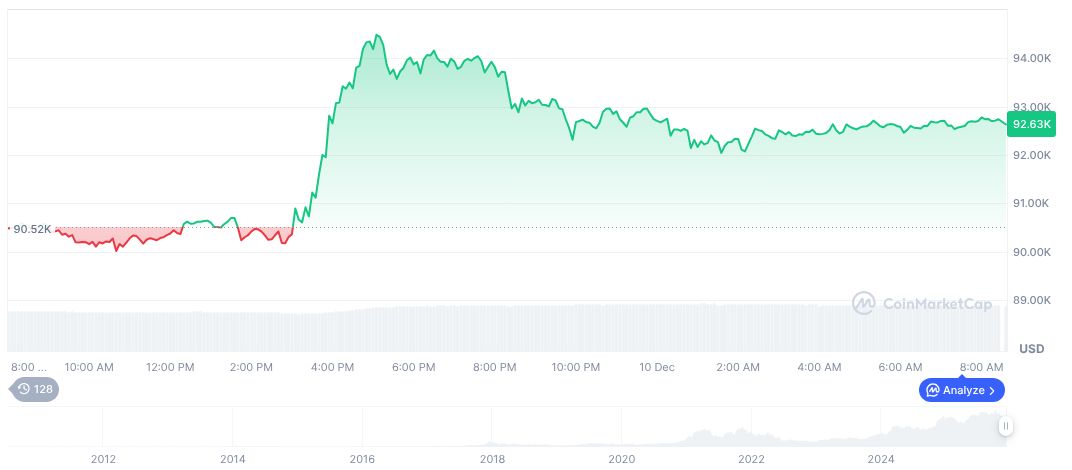1072x470 pixels.
Task: Select 2024 in the year navigator
Action: (x=881, y=459)
